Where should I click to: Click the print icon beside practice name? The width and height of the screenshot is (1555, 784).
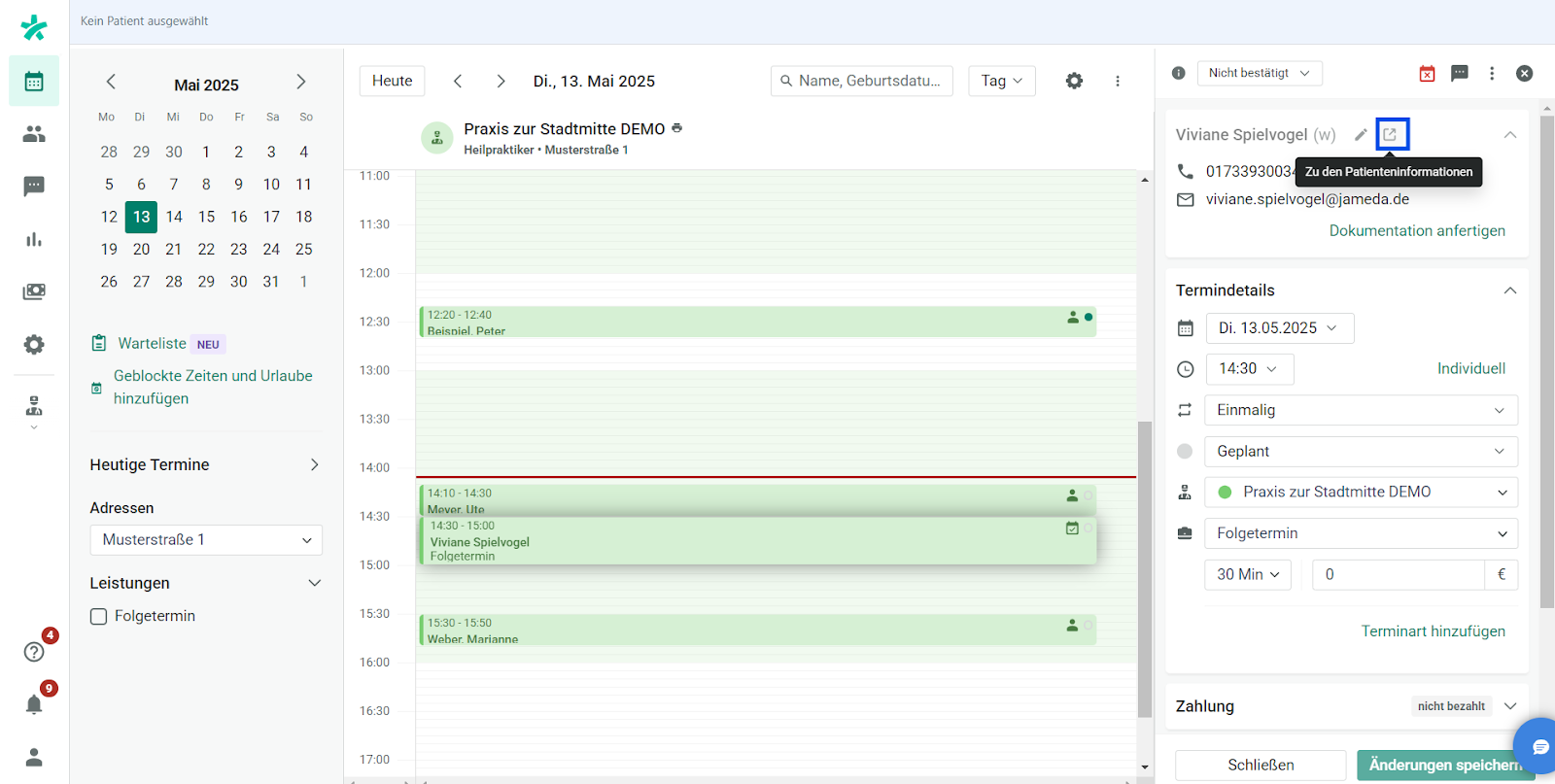point(677,128)
